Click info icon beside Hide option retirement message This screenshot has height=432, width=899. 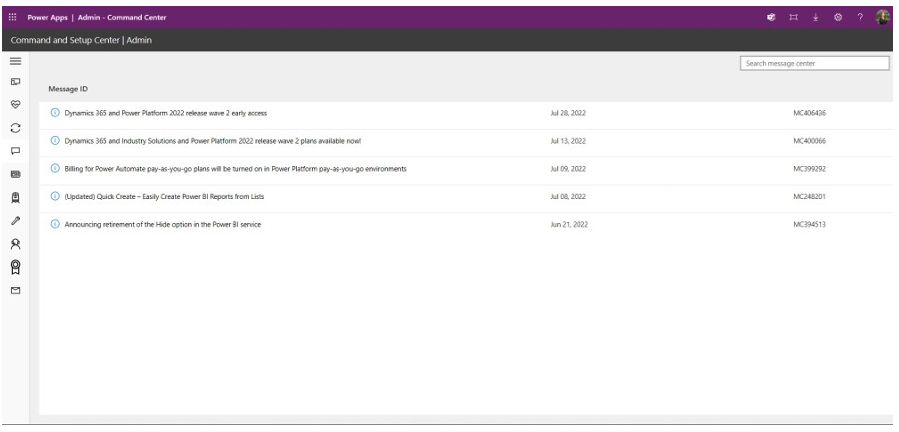[x=55, y=225]
